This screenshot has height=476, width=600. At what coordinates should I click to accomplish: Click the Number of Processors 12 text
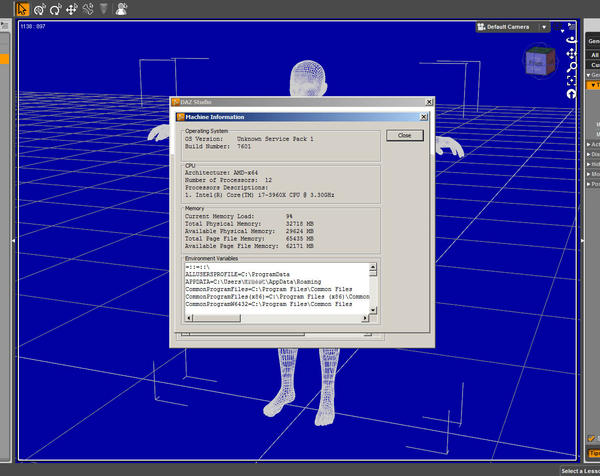pyautogui.click(x=228, y=180)
